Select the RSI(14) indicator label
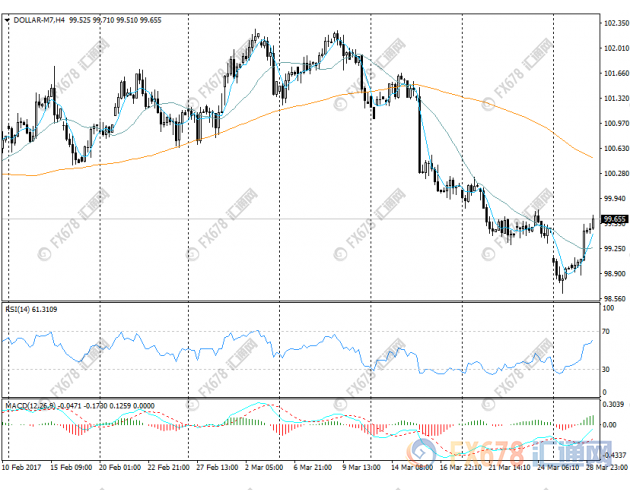 (29, 309)
